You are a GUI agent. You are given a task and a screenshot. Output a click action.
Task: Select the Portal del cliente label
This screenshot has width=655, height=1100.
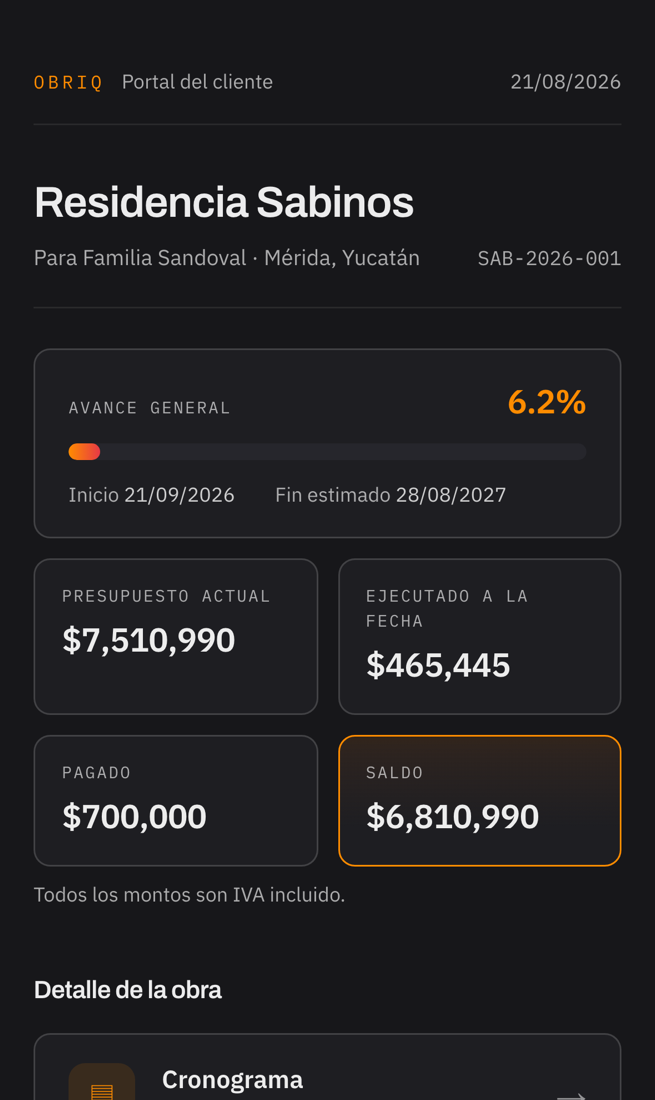(197, 82)
